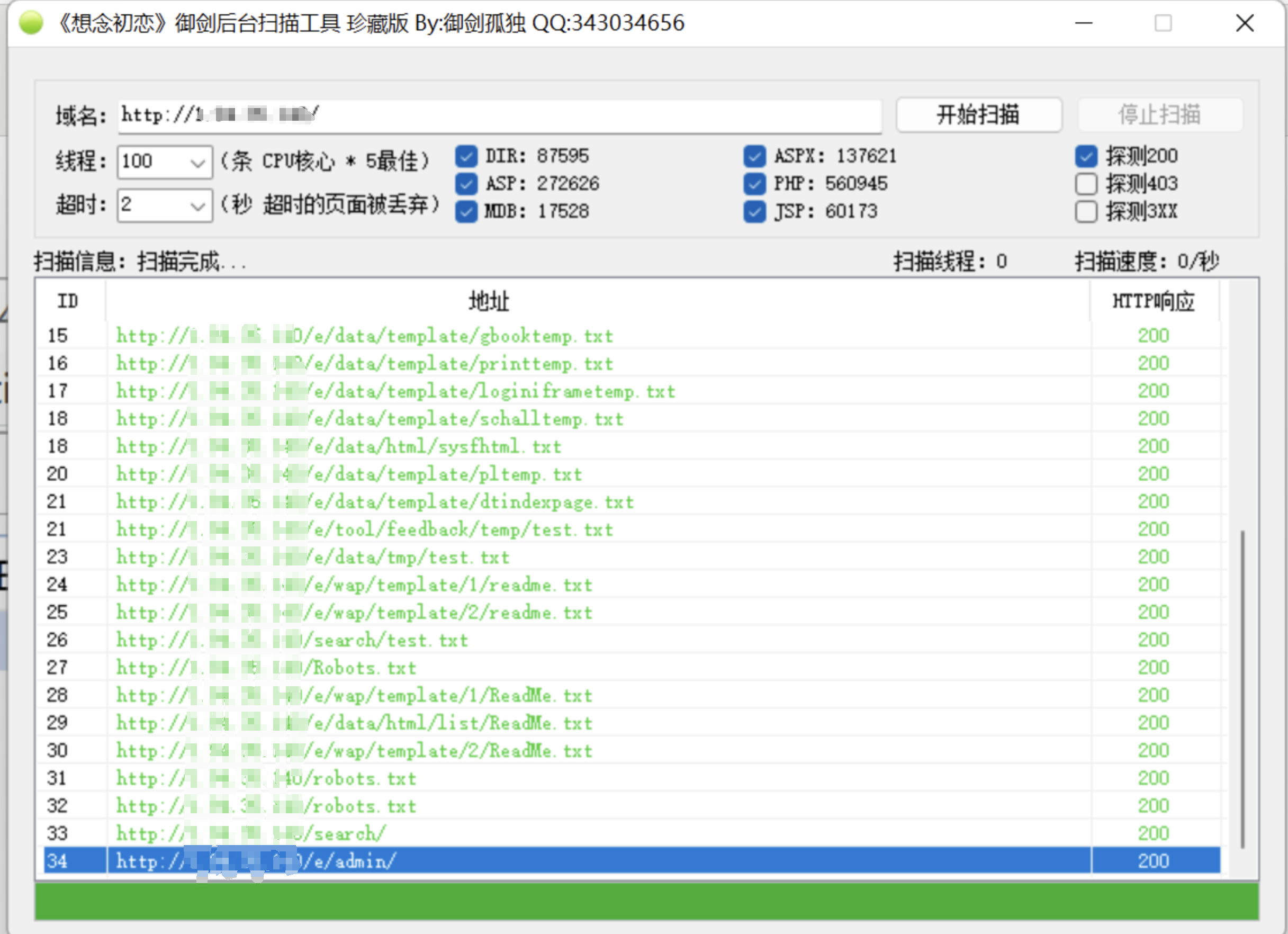Click the HTTP响应 column header

click(x=1153, y=301)
